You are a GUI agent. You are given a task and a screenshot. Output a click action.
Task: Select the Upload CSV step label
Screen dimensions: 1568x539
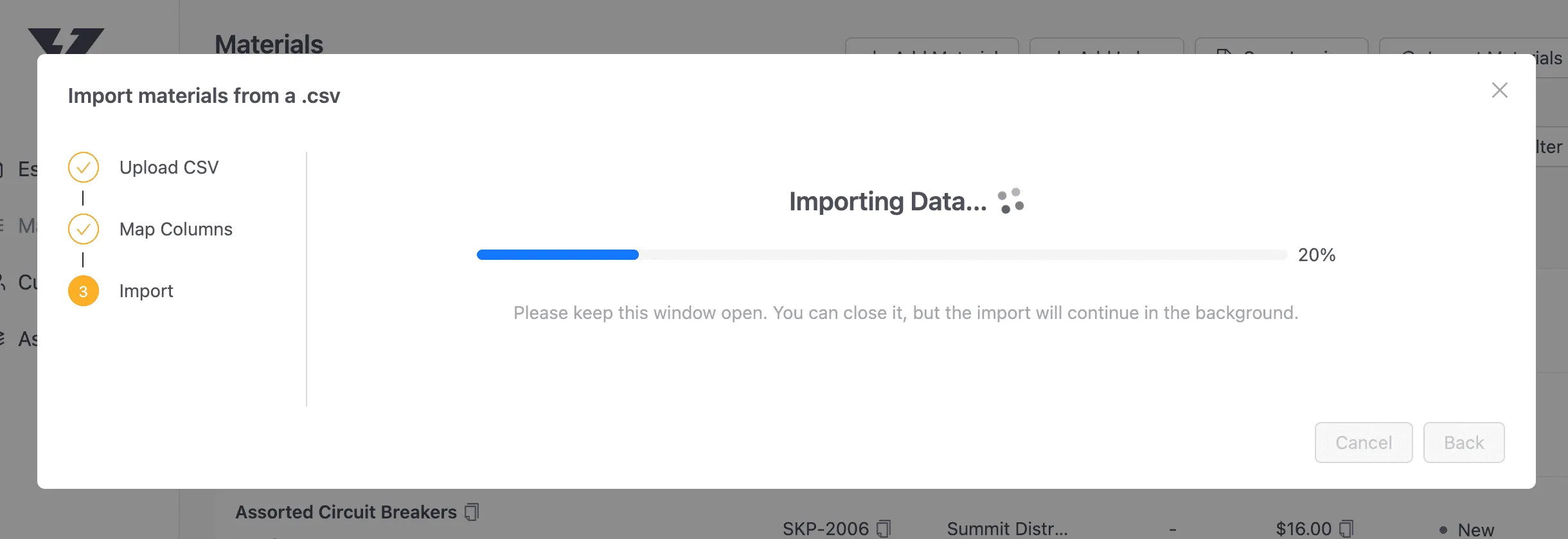click(169, 167)
